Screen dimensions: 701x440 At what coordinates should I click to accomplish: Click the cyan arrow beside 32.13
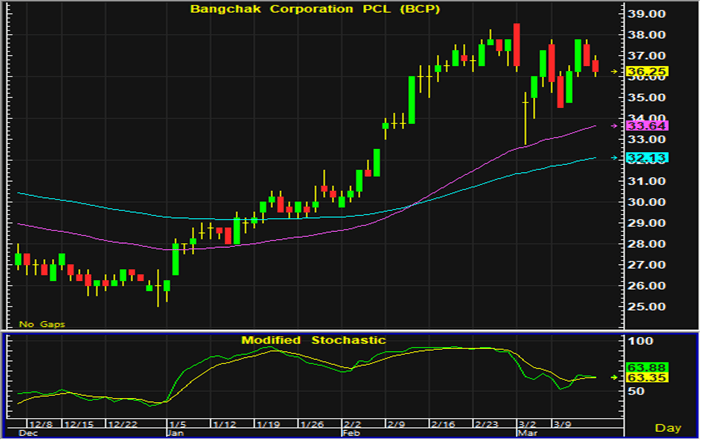click(x=613, y=158)
